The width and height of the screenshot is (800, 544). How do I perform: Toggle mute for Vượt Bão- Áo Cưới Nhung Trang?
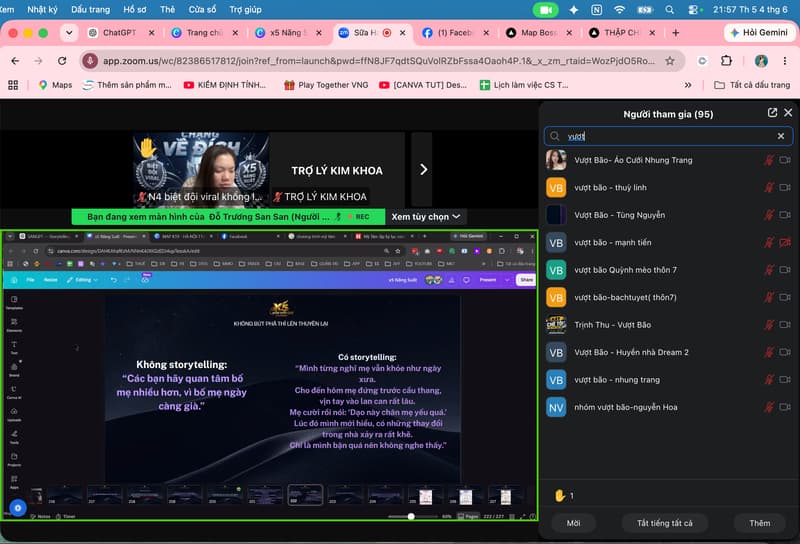click(x=769, y=160)
